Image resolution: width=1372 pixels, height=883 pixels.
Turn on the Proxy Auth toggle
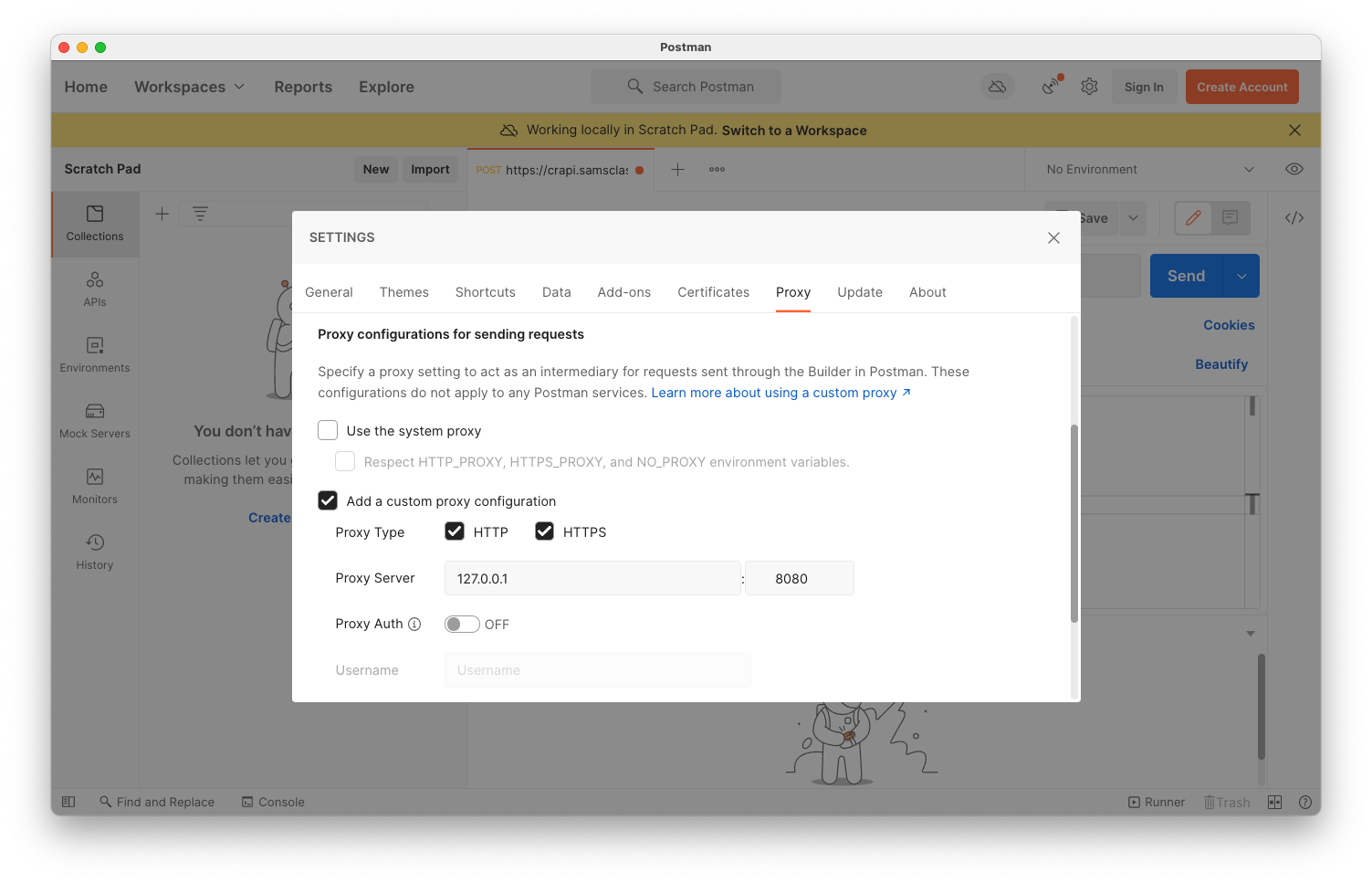[462, 624]
